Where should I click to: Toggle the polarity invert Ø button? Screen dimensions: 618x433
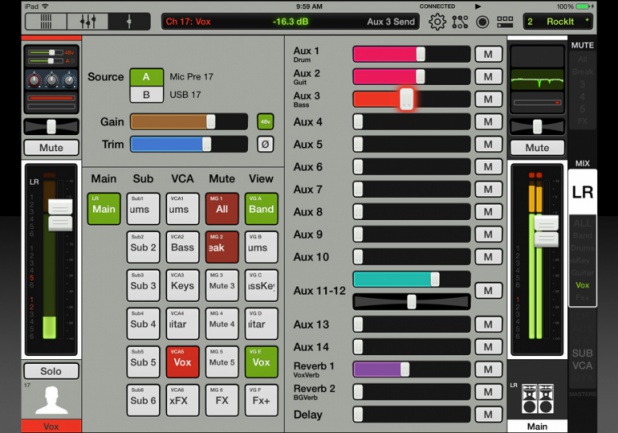(x=265, y=144)
